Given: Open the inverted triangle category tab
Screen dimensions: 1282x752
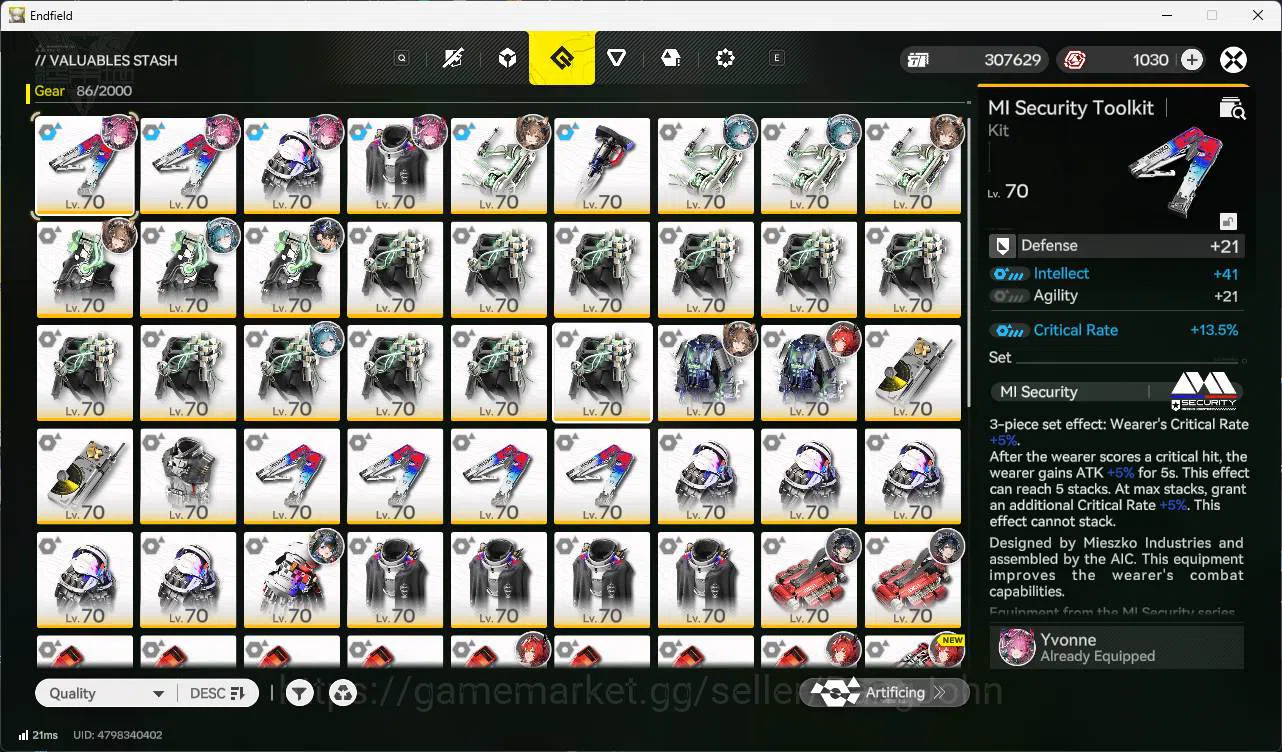Looking at the screenshot, I should point(617,58).
